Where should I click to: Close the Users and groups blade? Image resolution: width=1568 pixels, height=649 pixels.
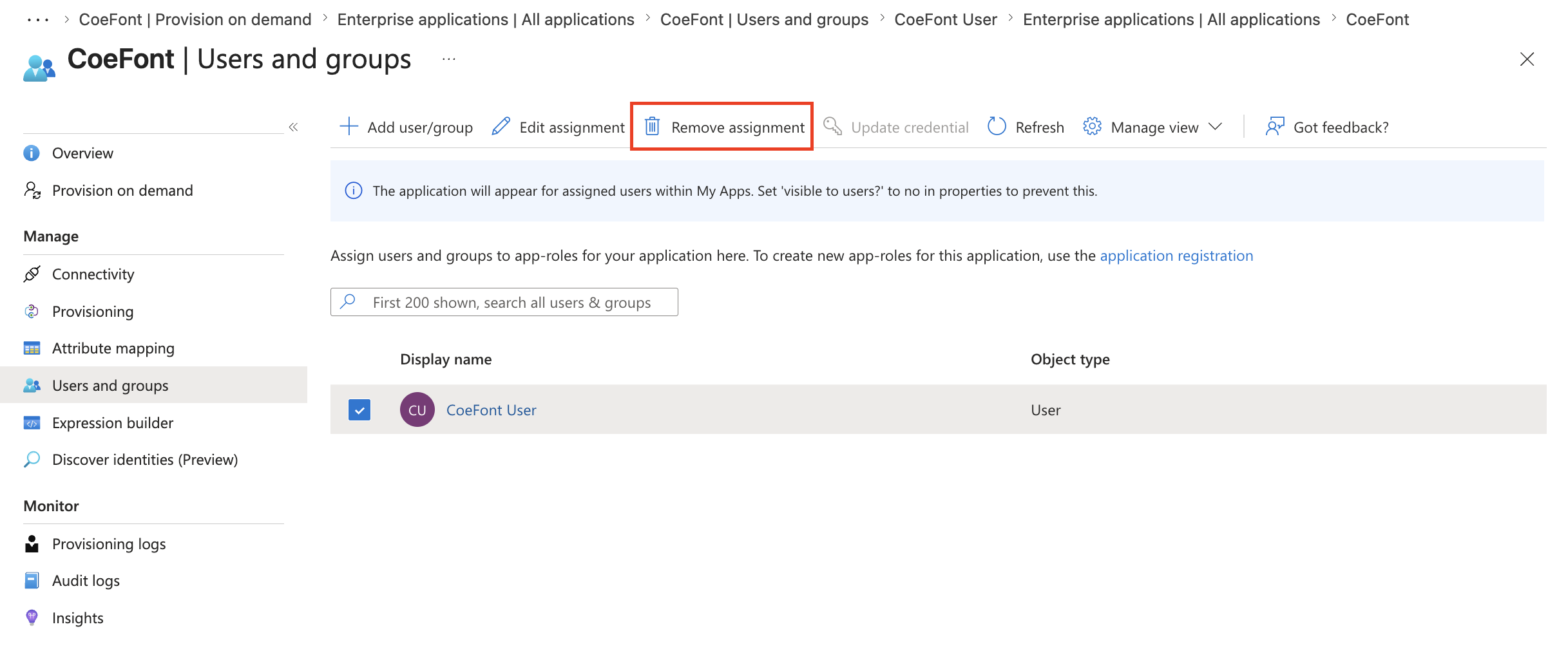[1527, 59]
